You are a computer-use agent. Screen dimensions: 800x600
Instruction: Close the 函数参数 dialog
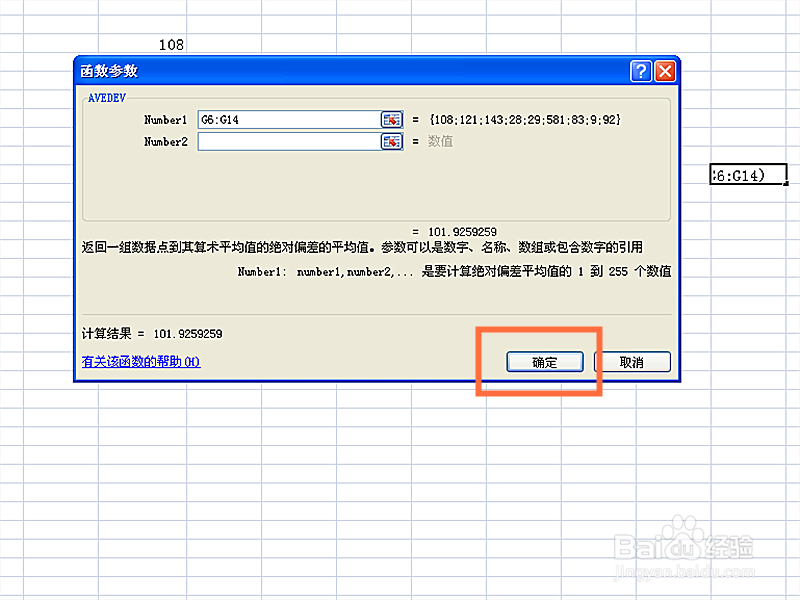[665, 71]
